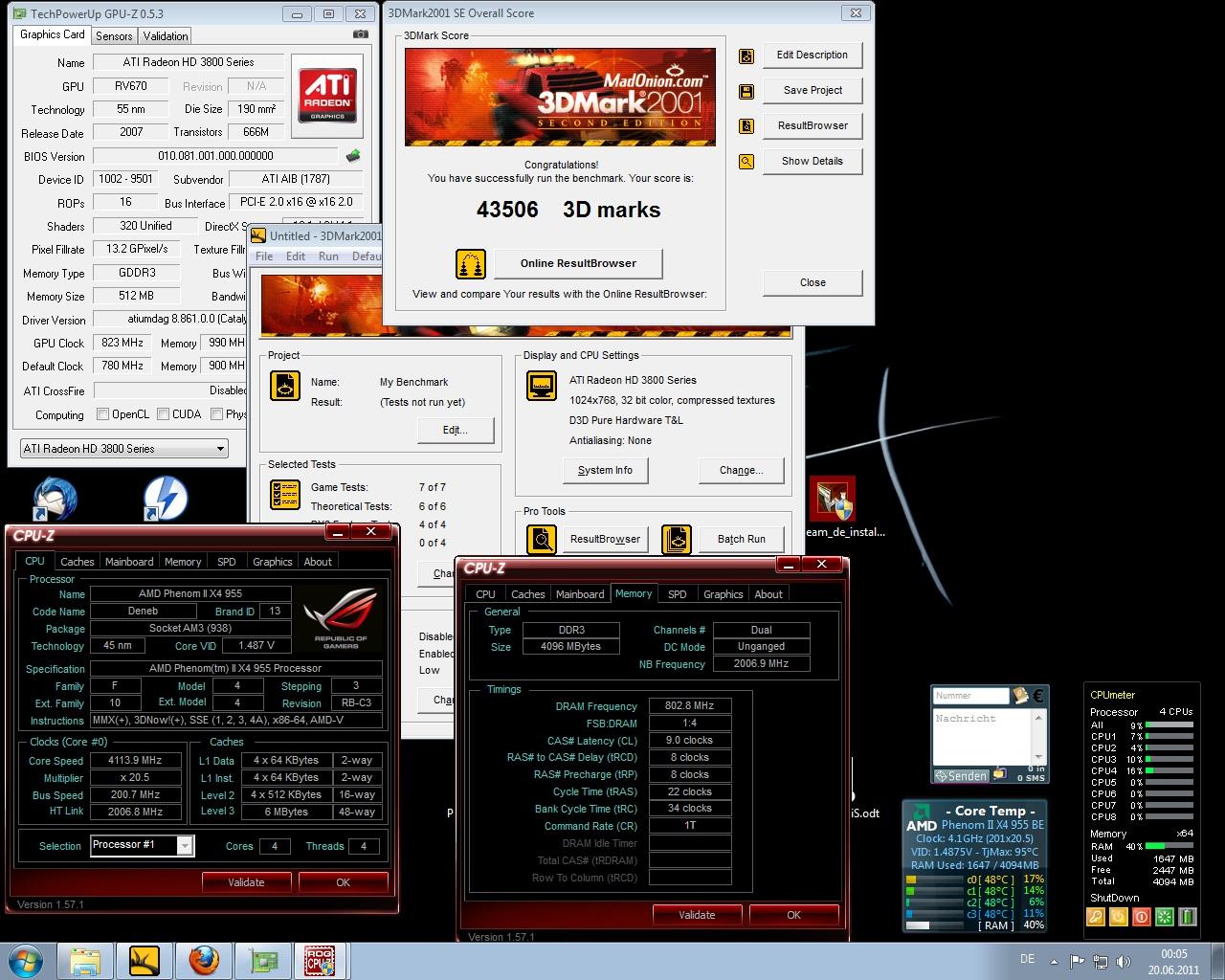
Task: Click the Display and CPU Settings monitor icon
Action: click(542, 386)
